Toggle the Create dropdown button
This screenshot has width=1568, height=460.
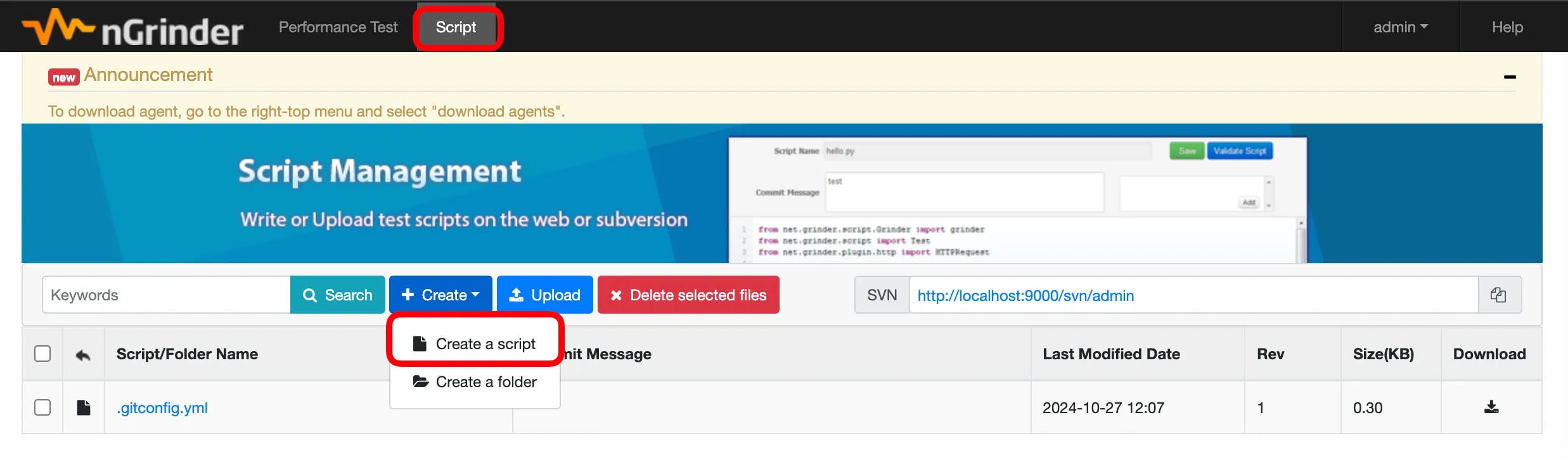(x=440, y=295)
